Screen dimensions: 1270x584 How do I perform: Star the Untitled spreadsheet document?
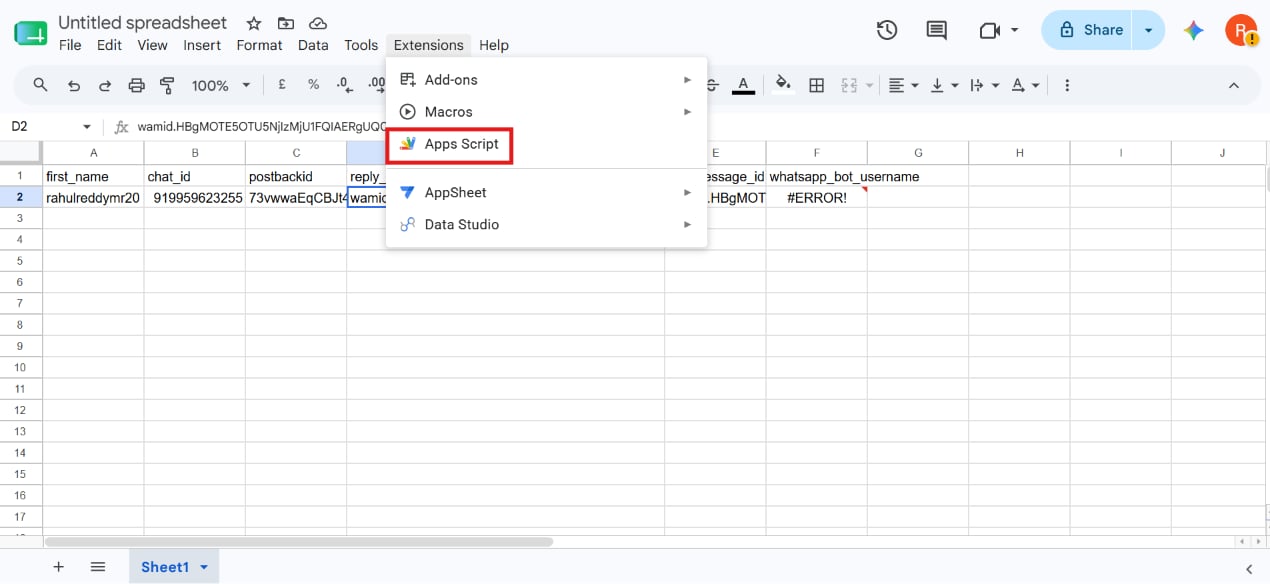pyautogui.click(x=254, y=23)
